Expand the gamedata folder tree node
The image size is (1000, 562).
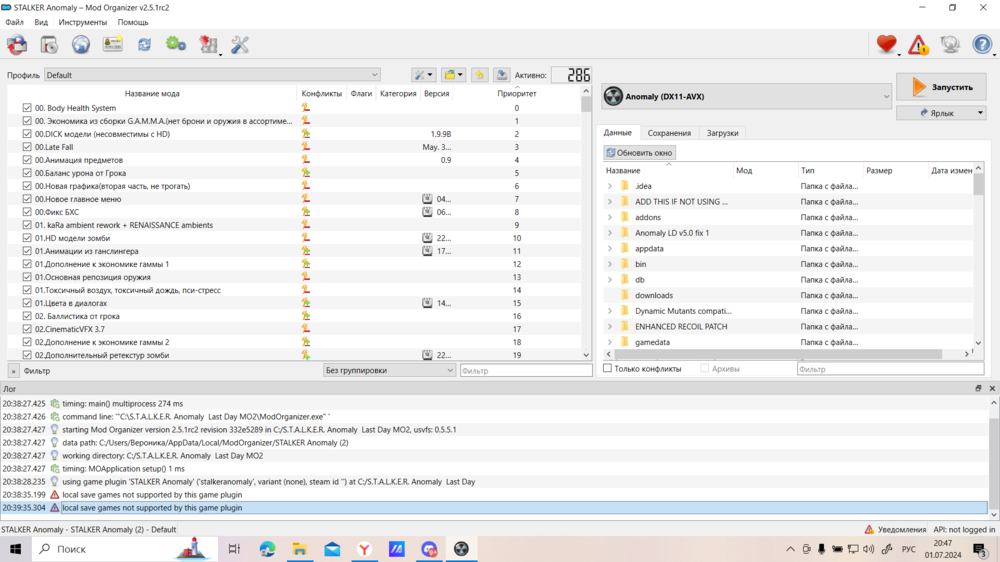click(610, 342)
